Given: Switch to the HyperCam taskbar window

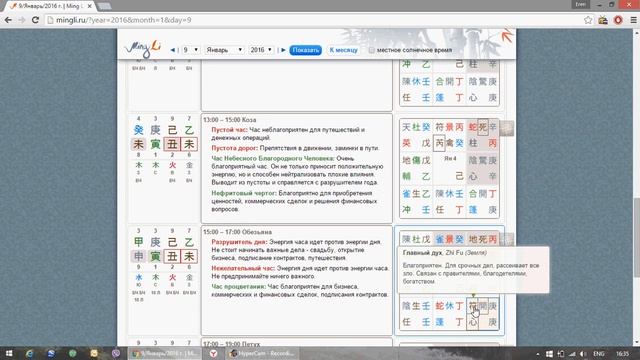Looking at the screenshot, I should (262, 353).
